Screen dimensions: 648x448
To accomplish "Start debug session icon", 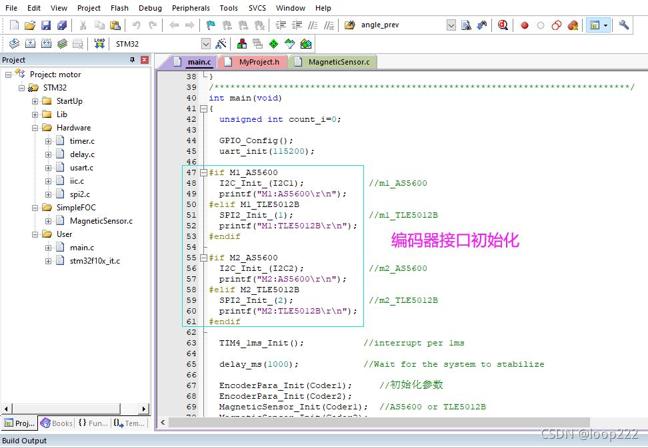I will tap(503, 25).
